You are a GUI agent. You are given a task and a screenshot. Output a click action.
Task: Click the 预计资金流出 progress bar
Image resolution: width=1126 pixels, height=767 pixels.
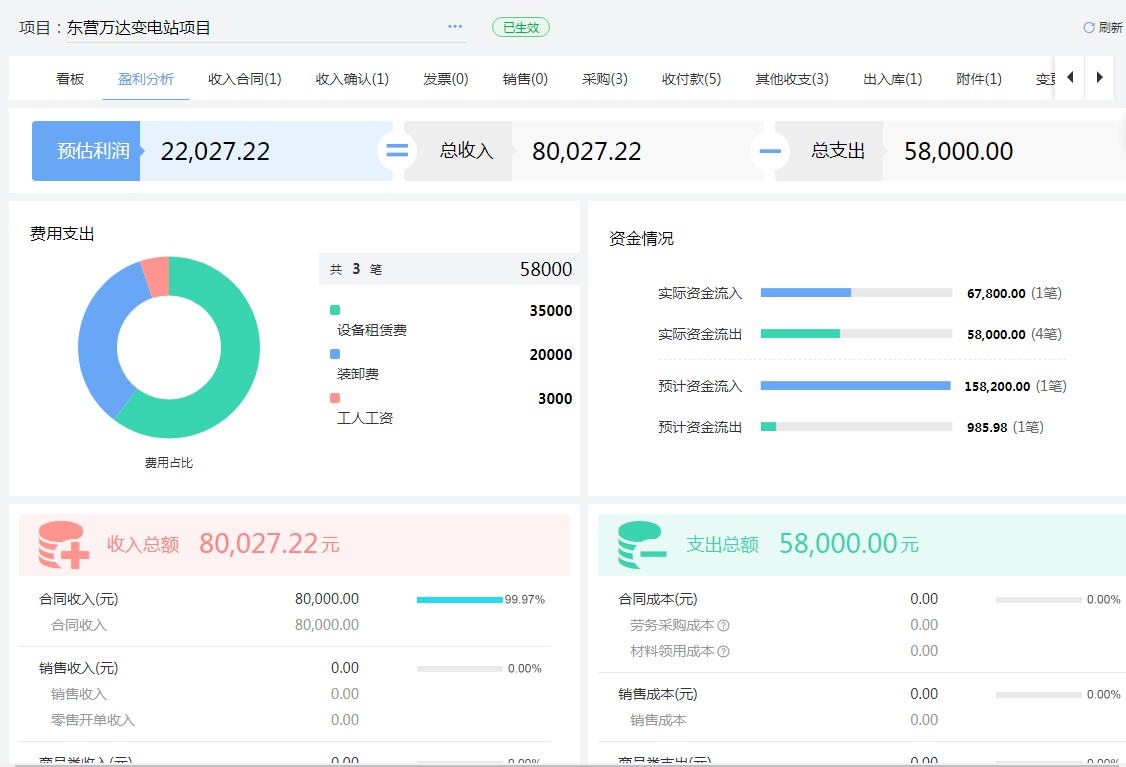click(x=856, y=427)
